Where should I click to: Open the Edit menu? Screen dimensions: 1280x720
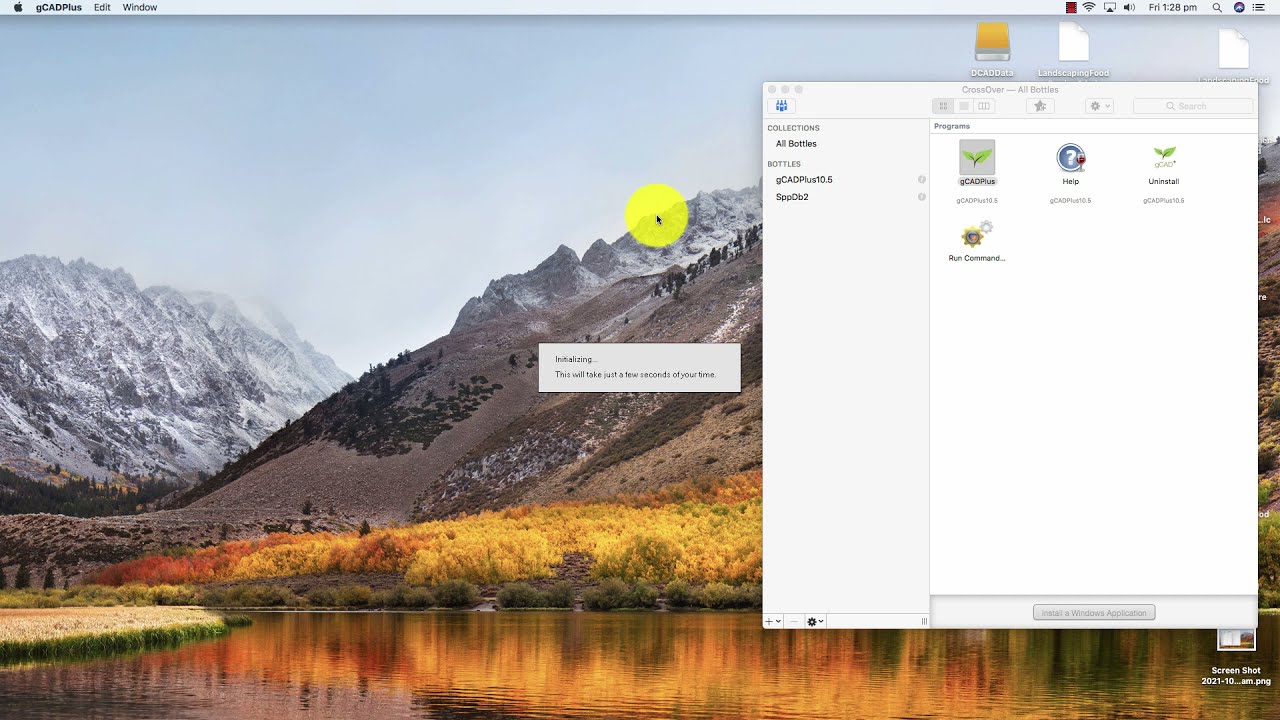[x=102, y=7]
